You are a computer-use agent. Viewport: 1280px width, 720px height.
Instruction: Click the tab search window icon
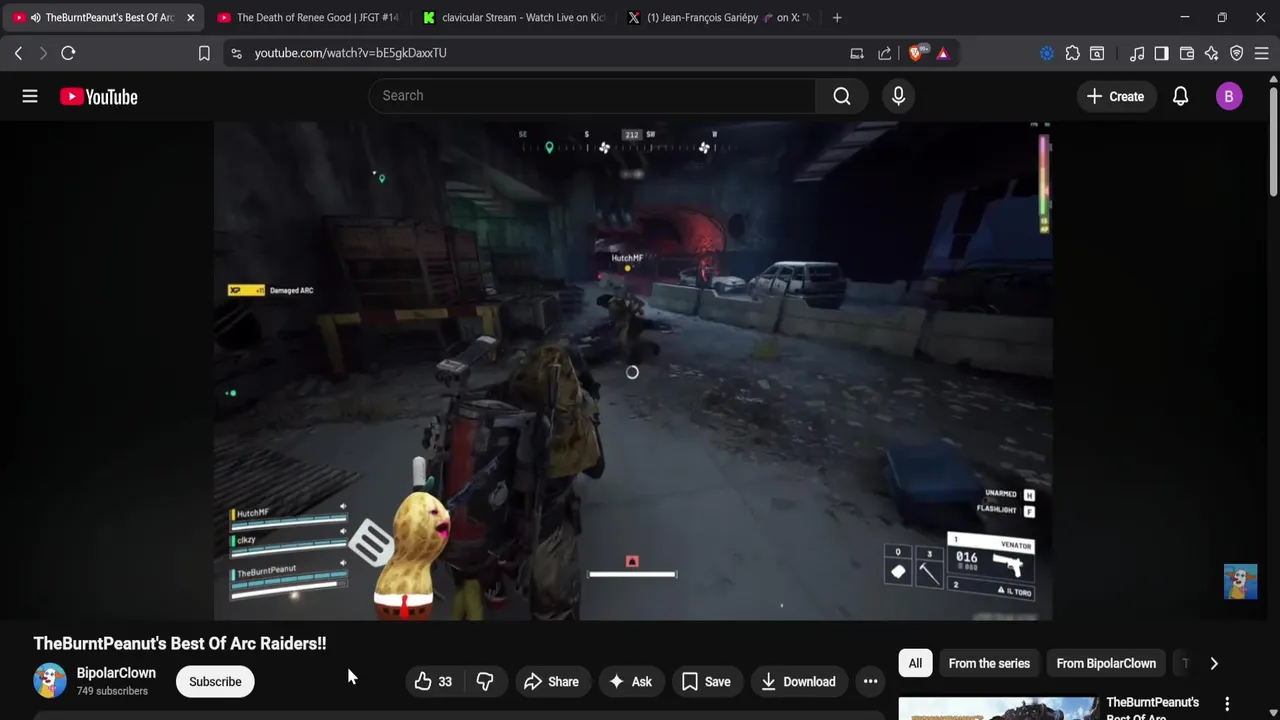pyautogui.click(x=1097, y=53)
